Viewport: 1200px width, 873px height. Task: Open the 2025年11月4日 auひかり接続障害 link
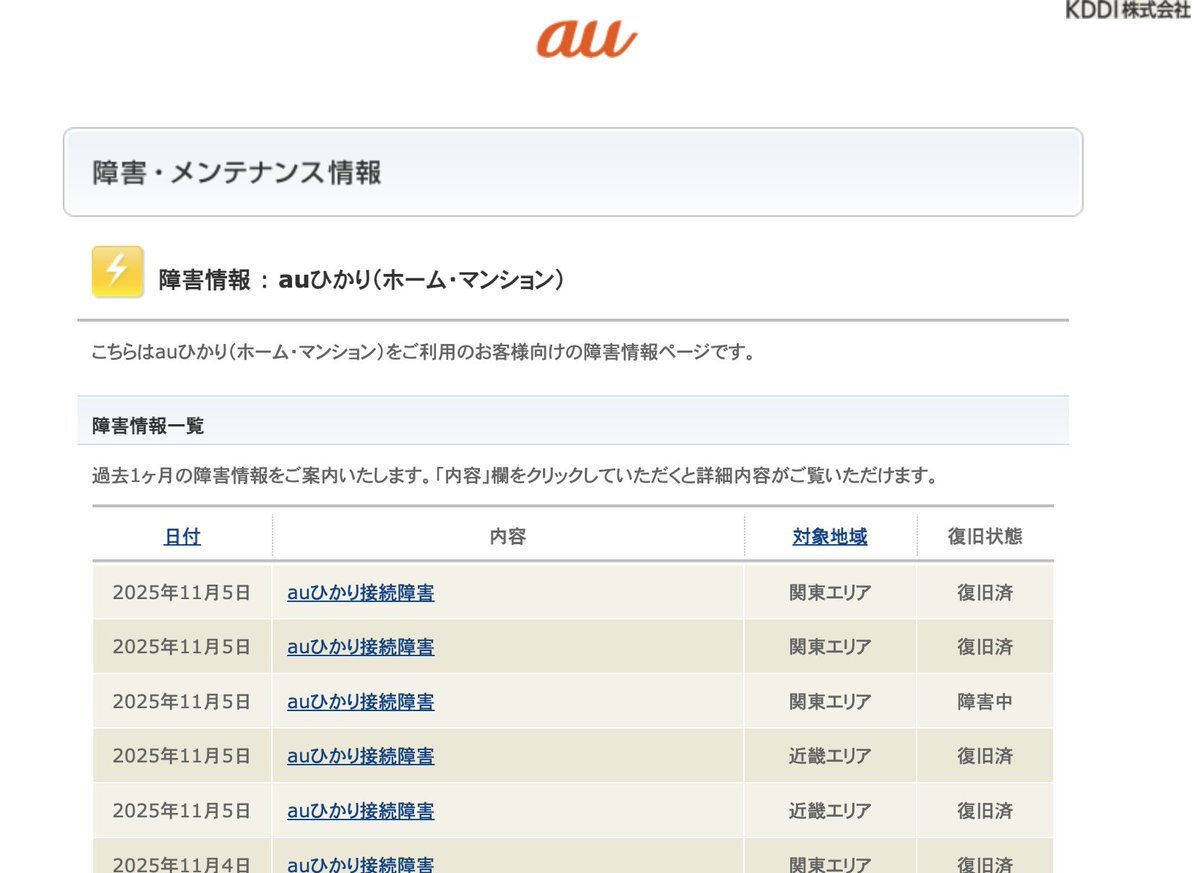pyautogui.click(x=360, y=864)
